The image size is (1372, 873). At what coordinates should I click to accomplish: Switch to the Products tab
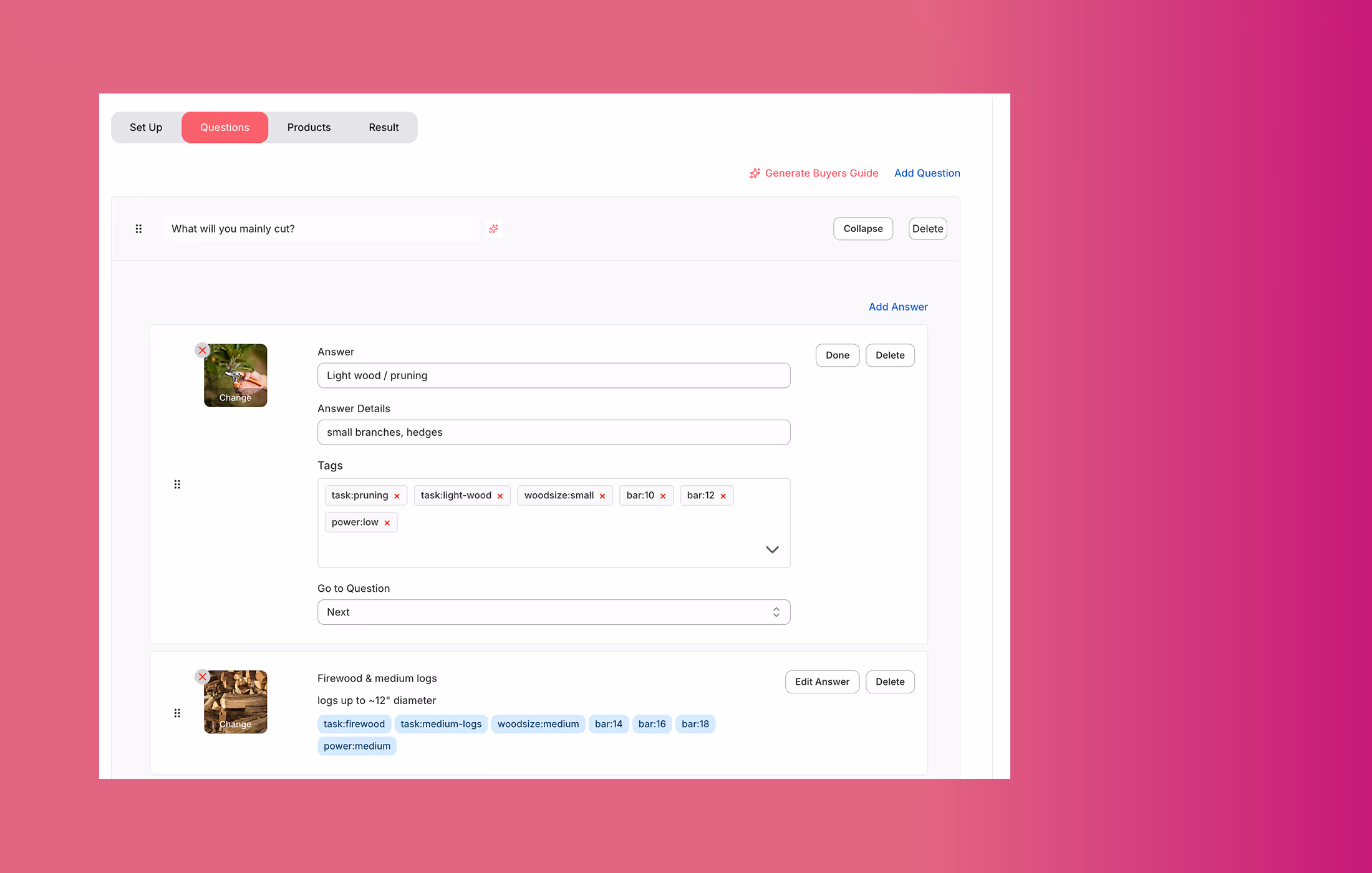coord(309,127)
